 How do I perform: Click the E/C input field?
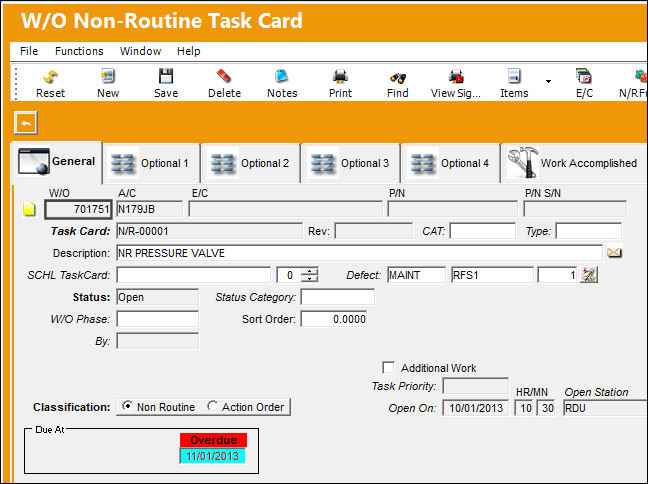(x=286, y=209)
